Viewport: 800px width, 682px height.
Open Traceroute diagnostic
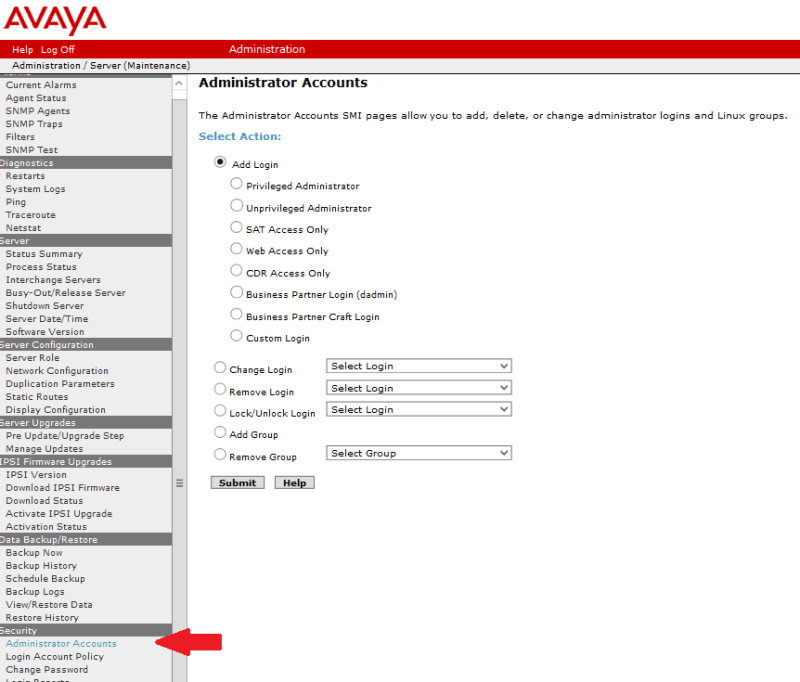click(31, 215)
